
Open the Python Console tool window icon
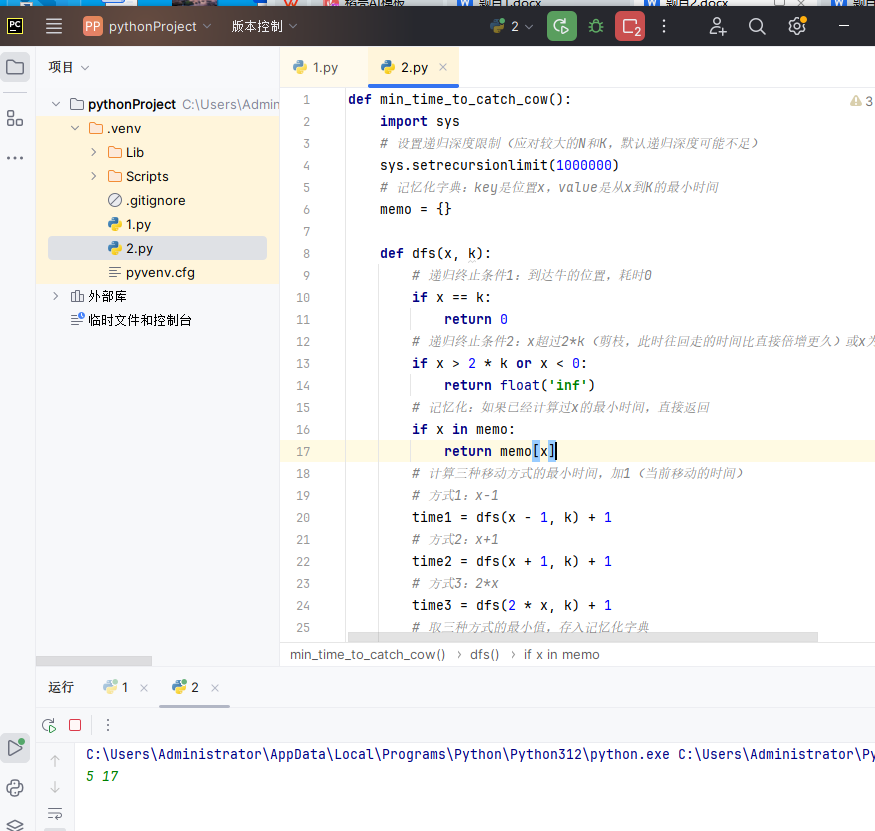15,788
